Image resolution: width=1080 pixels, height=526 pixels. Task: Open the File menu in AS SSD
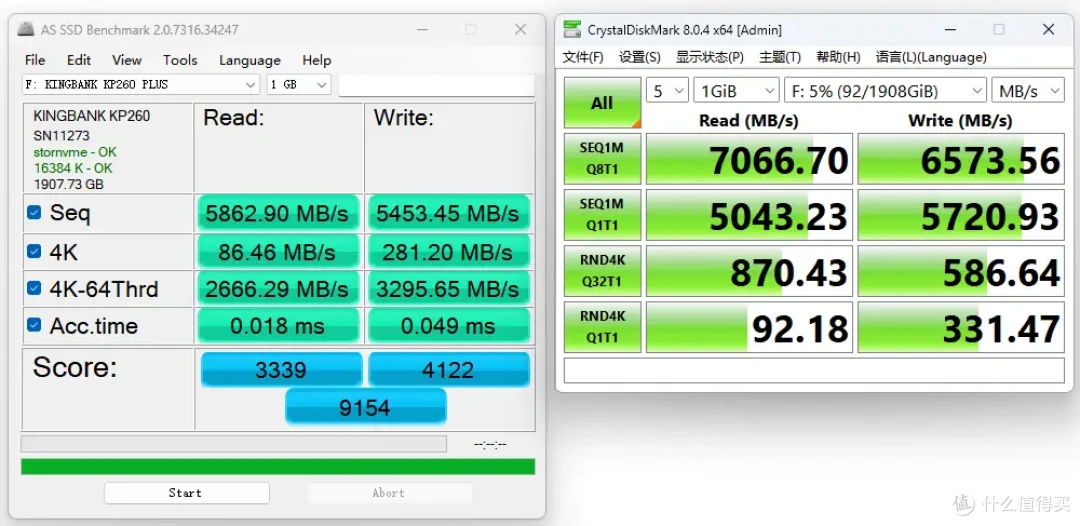pyautogui.click(x=35, y=60)
